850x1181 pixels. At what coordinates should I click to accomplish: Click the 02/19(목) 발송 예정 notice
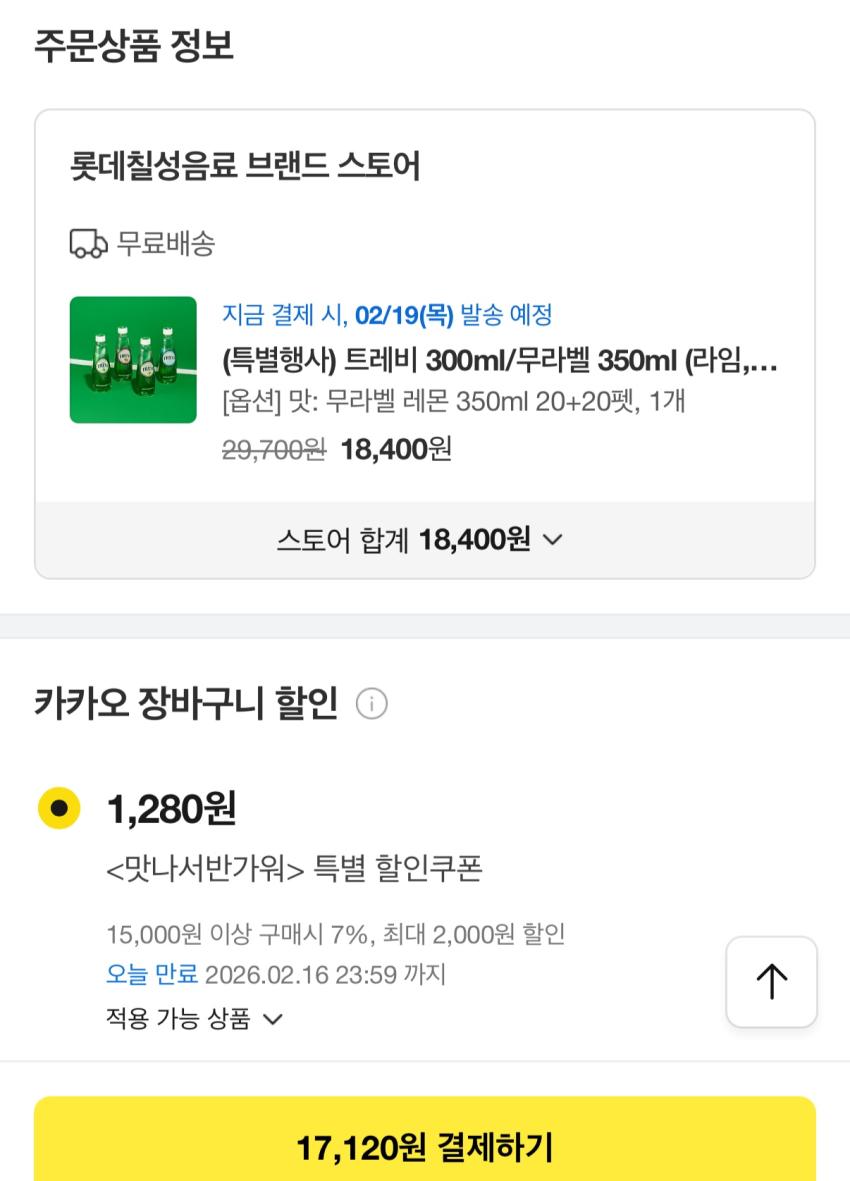387,316
